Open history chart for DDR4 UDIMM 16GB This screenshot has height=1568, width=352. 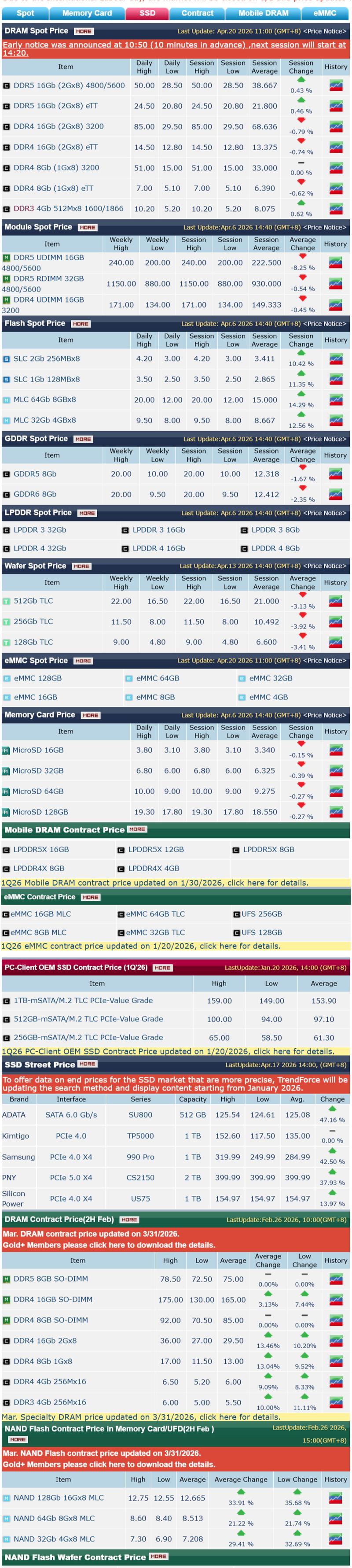click(x=335, y=304)
